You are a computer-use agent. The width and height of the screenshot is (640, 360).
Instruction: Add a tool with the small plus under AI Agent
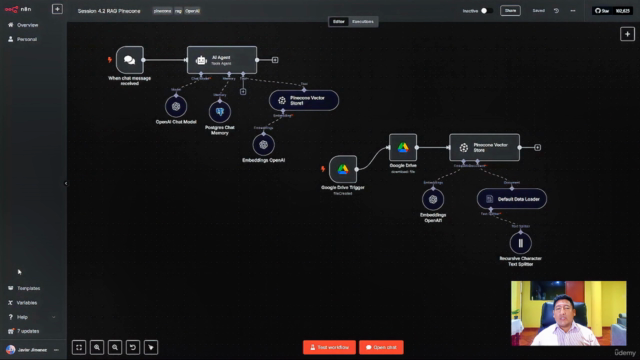(243, 92)
